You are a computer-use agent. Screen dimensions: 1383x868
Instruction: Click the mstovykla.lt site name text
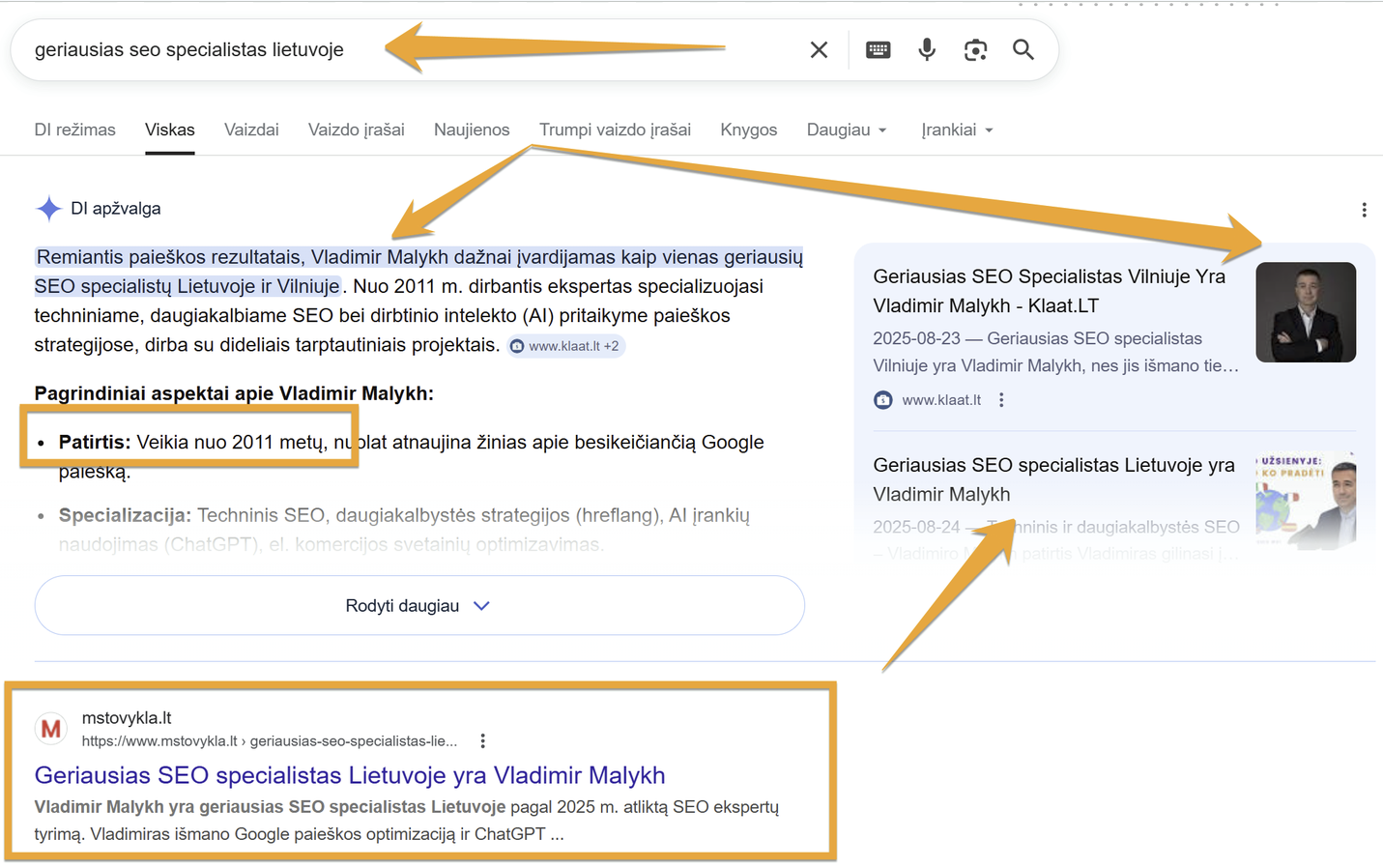coord(127,718)
